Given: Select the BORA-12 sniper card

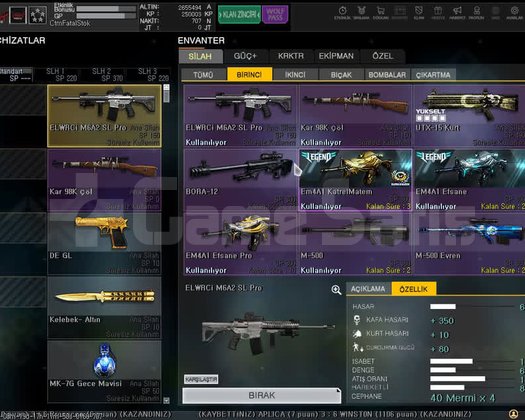Looking at the screenshot, I should (240, 180).
